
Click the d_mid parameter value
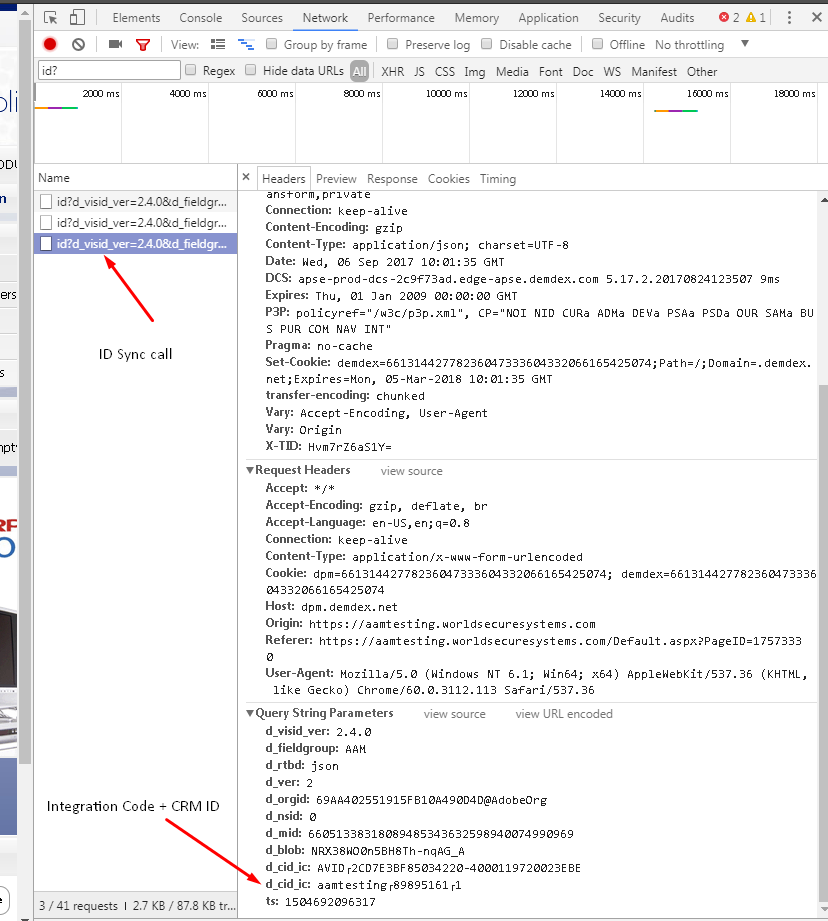click(440, 834)
